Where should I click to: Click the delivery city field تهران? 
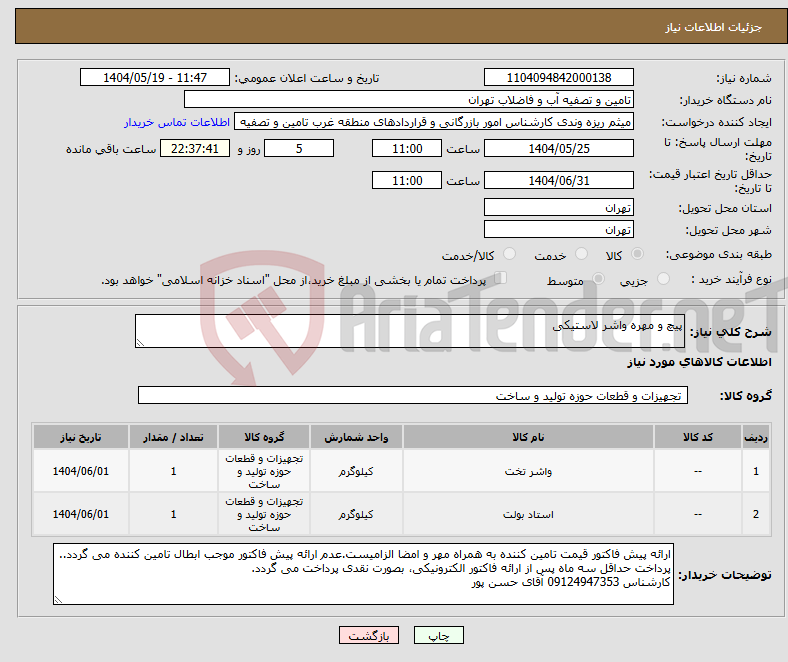click(x=559, y=229)
